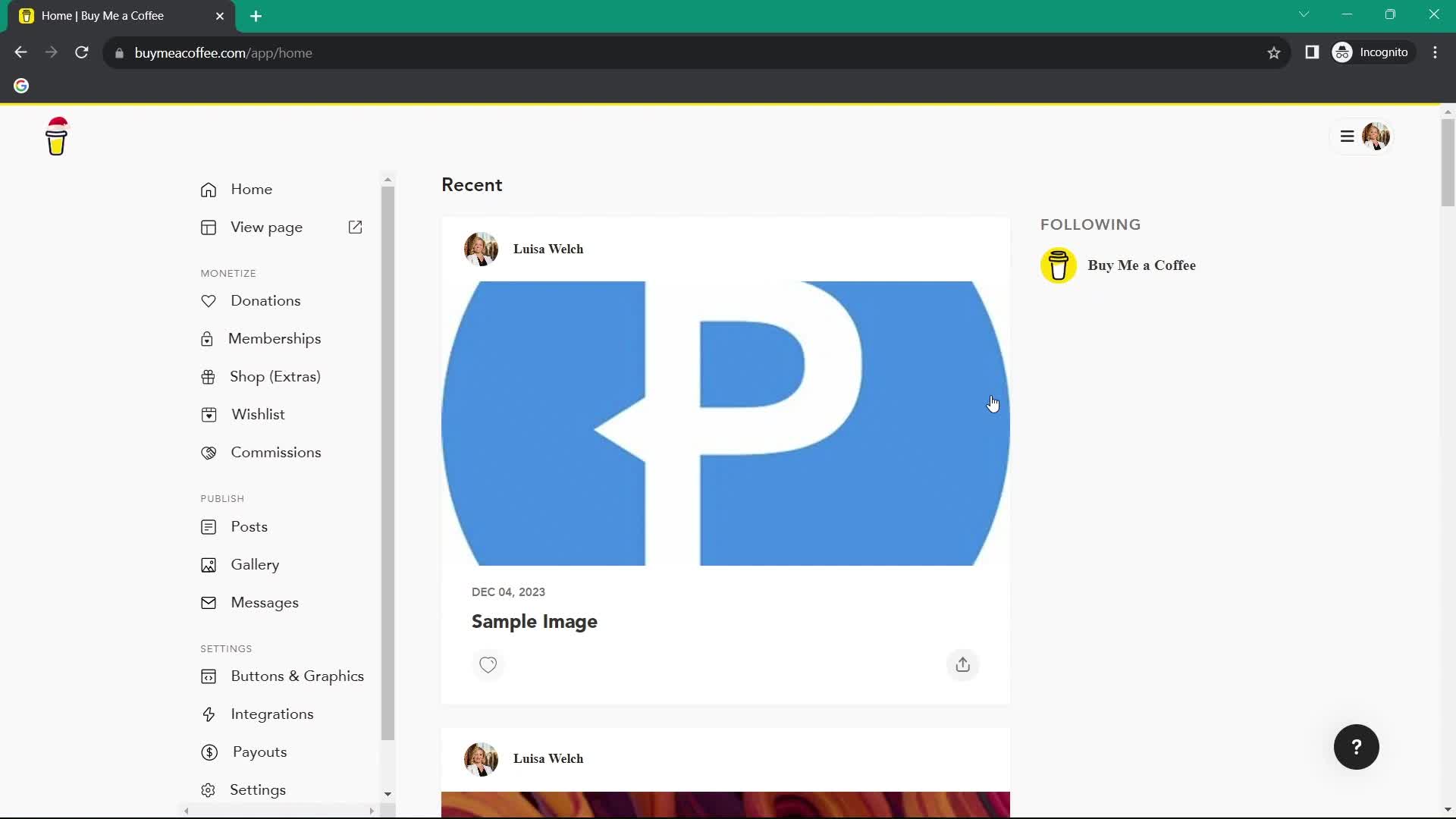Share the Sample Image post

962,664
